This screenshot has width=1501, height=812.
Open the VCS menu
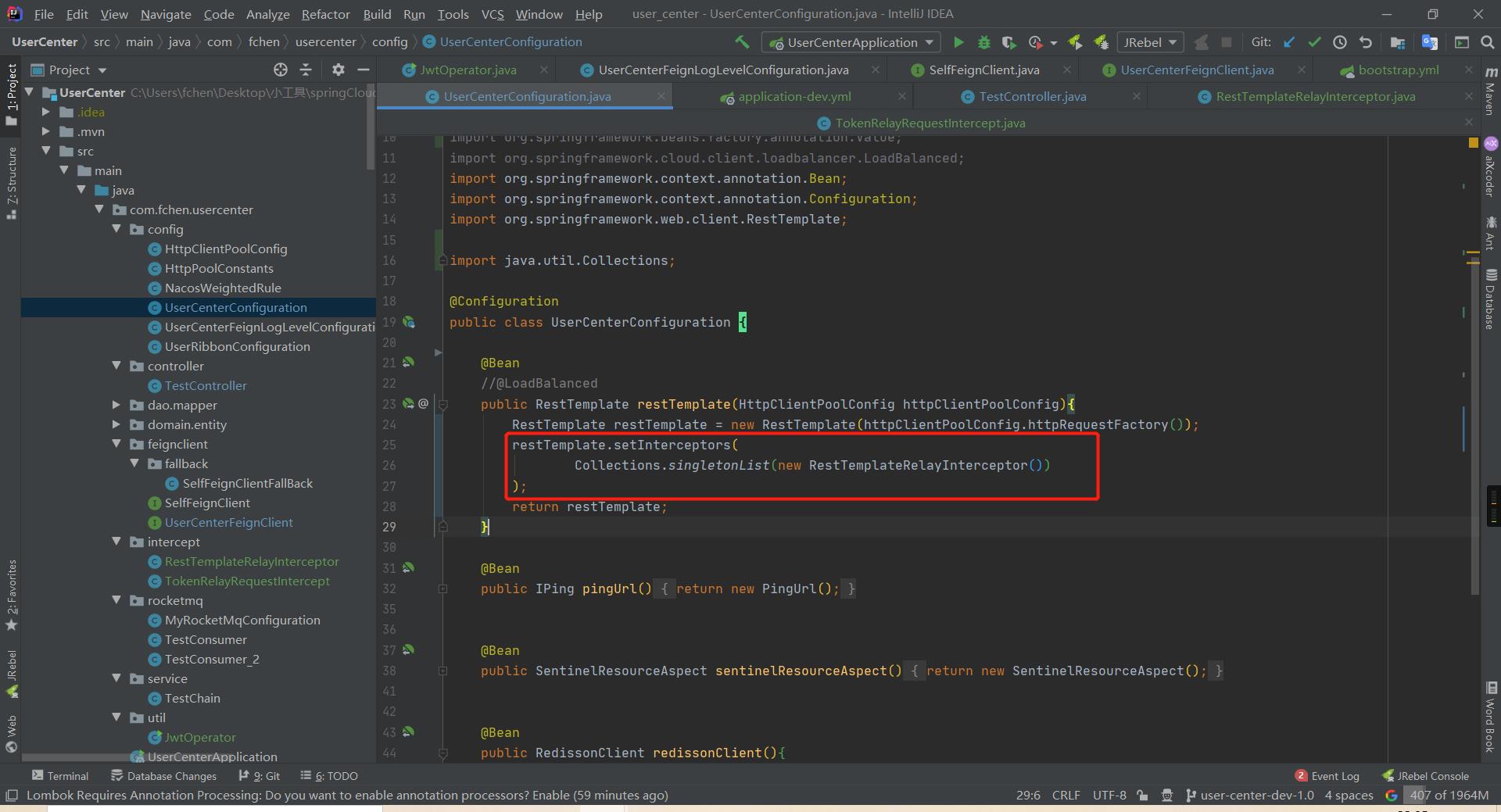493,14
